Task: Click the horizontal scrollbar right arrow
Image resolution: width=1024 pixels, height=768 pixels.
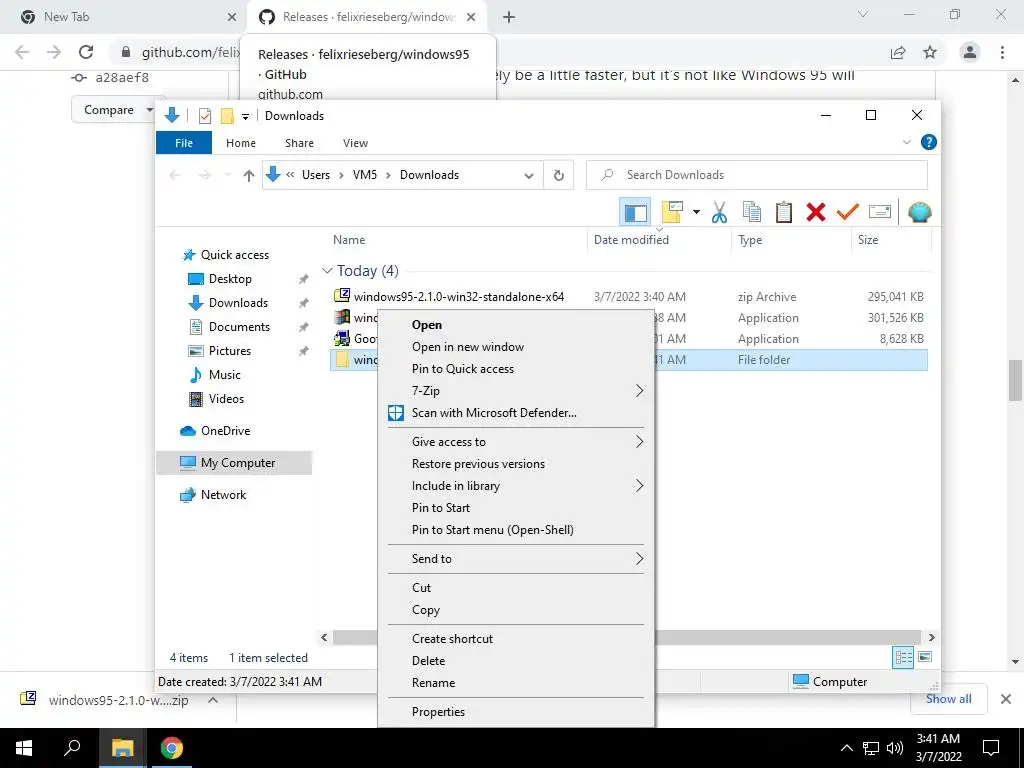Action: point(931,637)
